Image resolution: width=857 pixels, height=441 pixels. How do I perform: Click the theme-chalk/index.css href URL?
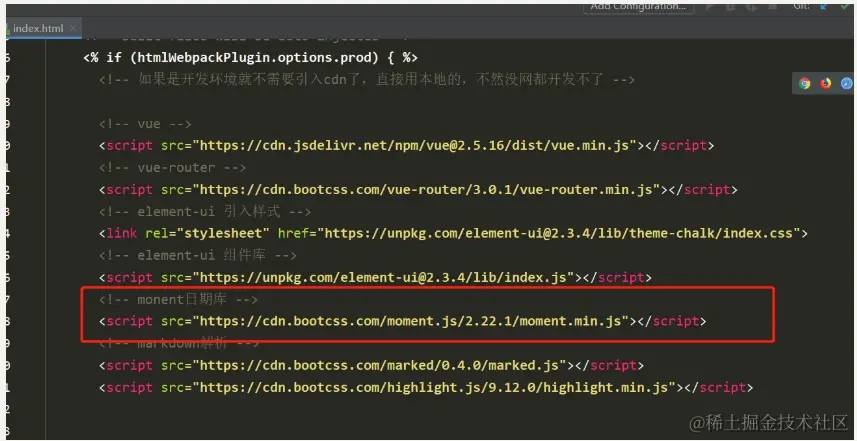(559, 234)
